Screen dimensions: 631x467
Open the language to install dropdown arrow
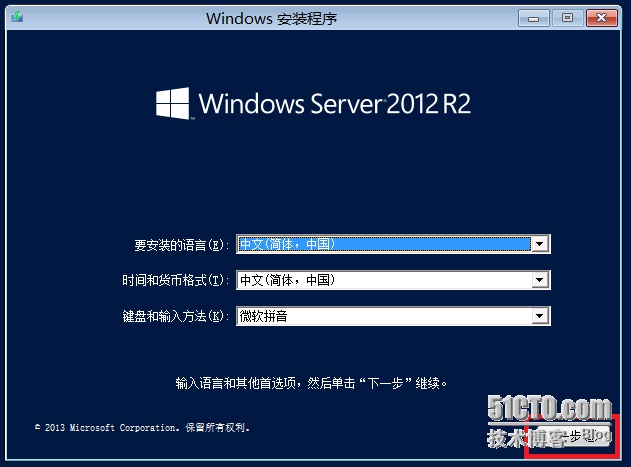click(540, 244)
